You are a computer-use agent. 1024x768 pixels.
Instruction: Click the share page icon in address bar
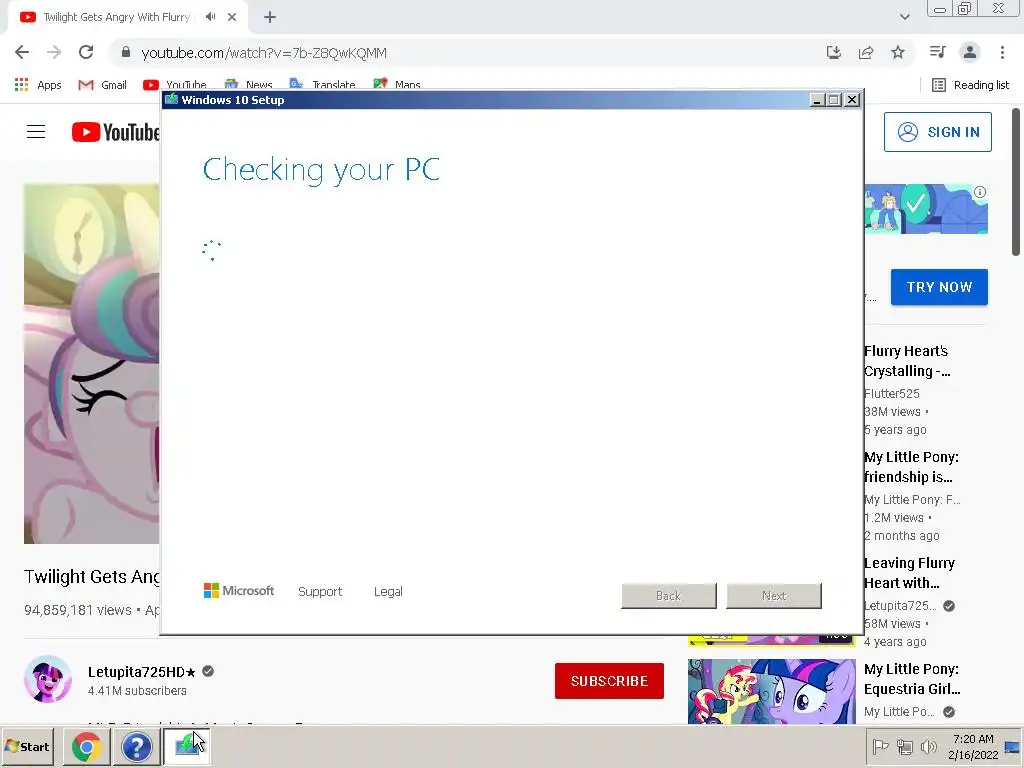click(866, 52)
